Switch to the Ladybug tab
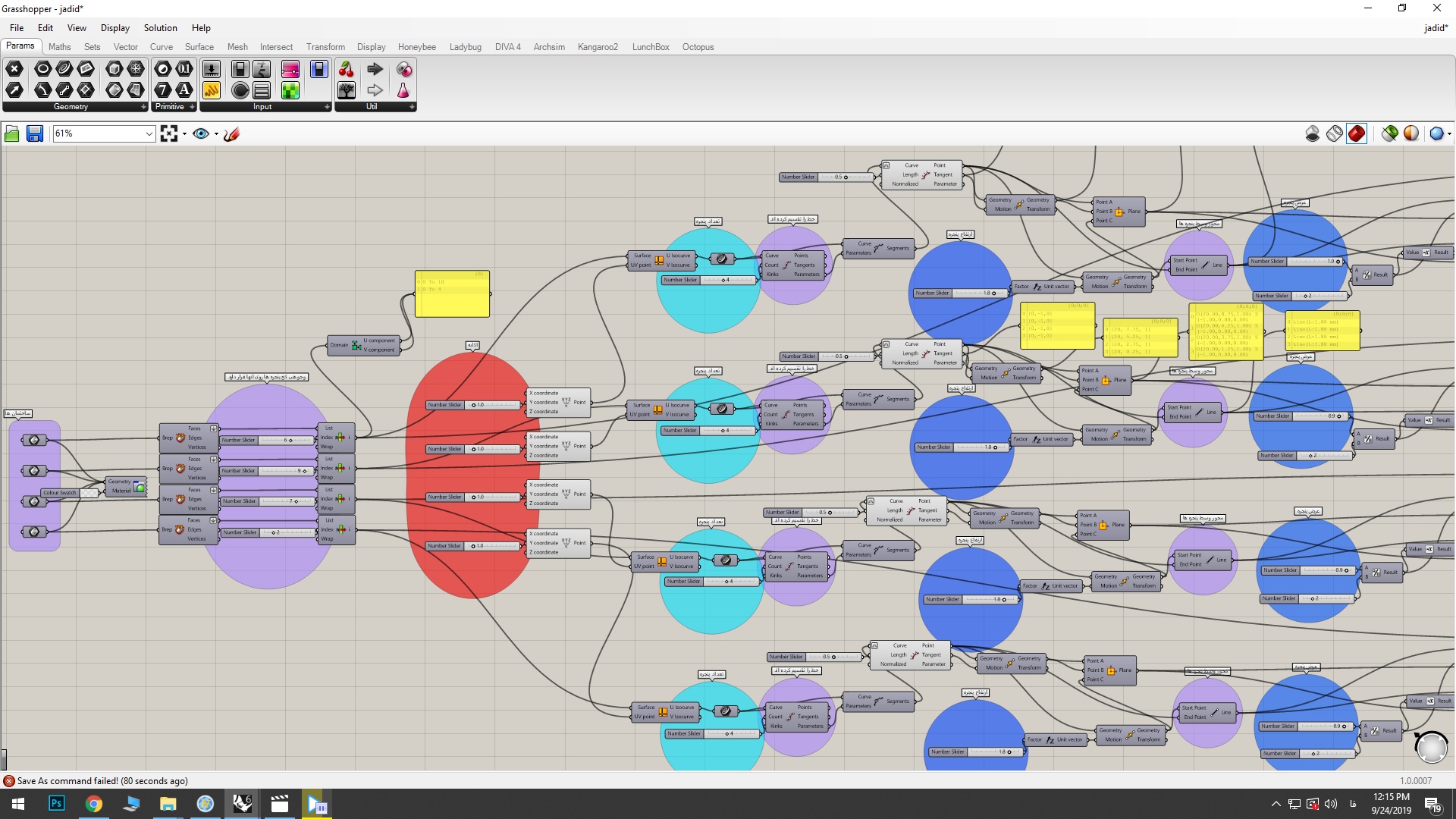The height and width of the screenshot is (819, 1456). coord(465,47)
